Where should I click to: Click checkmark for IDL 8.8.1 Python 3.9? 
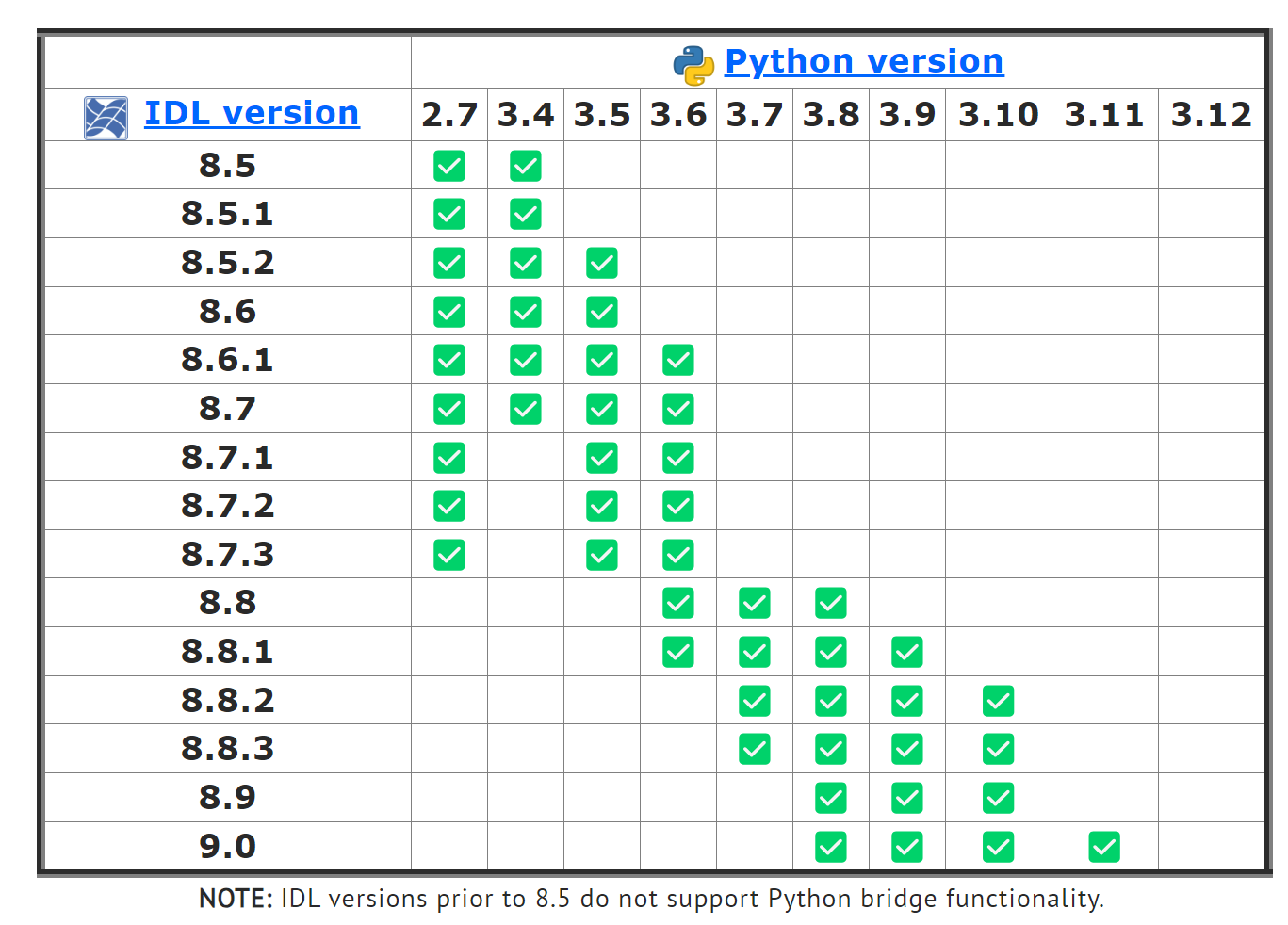click(907, 652)
